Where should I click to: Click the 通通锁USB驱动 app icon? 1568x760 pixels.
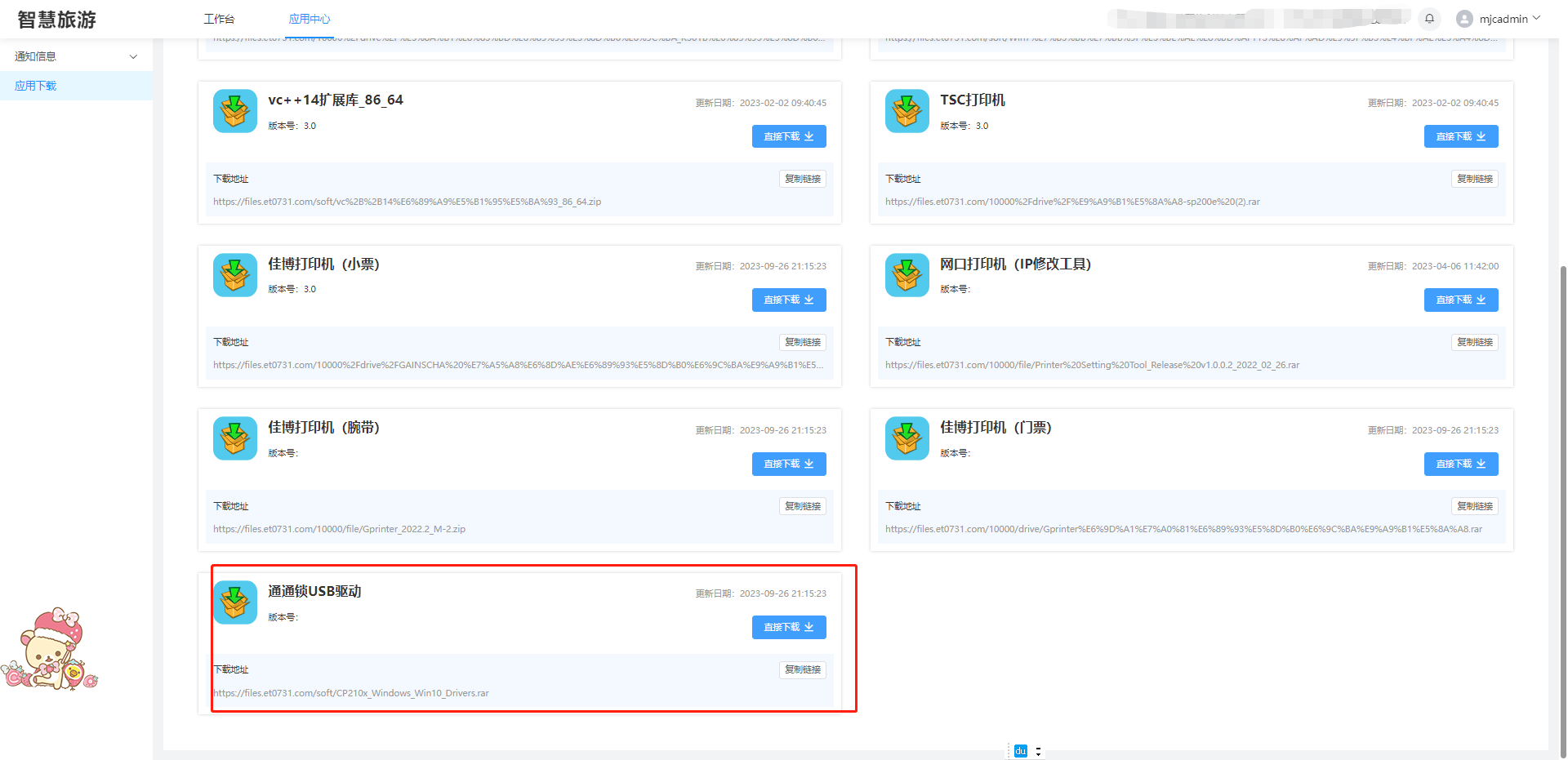(235, 602)
